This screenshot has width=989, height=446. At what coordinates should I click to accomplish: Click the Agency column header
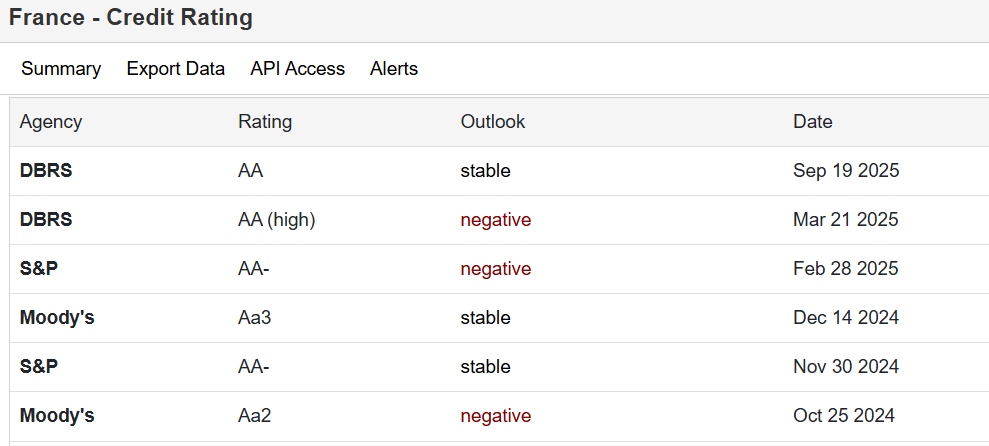tap(51, 122)
